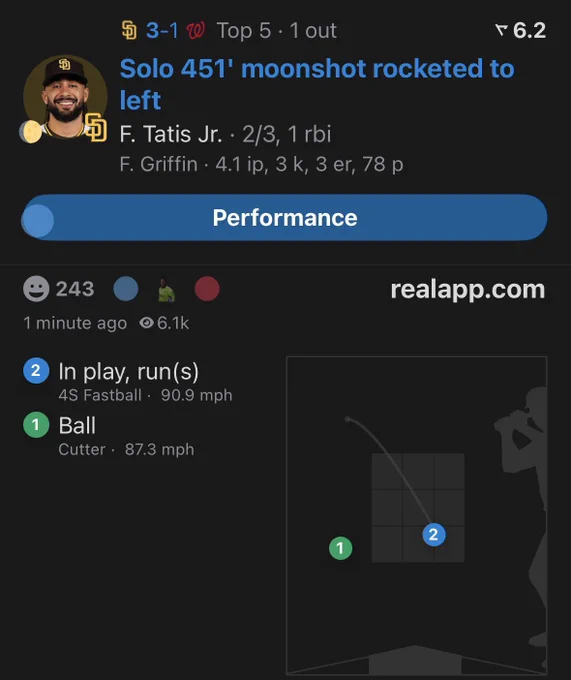Tap blue pitch 2 marker in strike zone

(x=434, y=535)
